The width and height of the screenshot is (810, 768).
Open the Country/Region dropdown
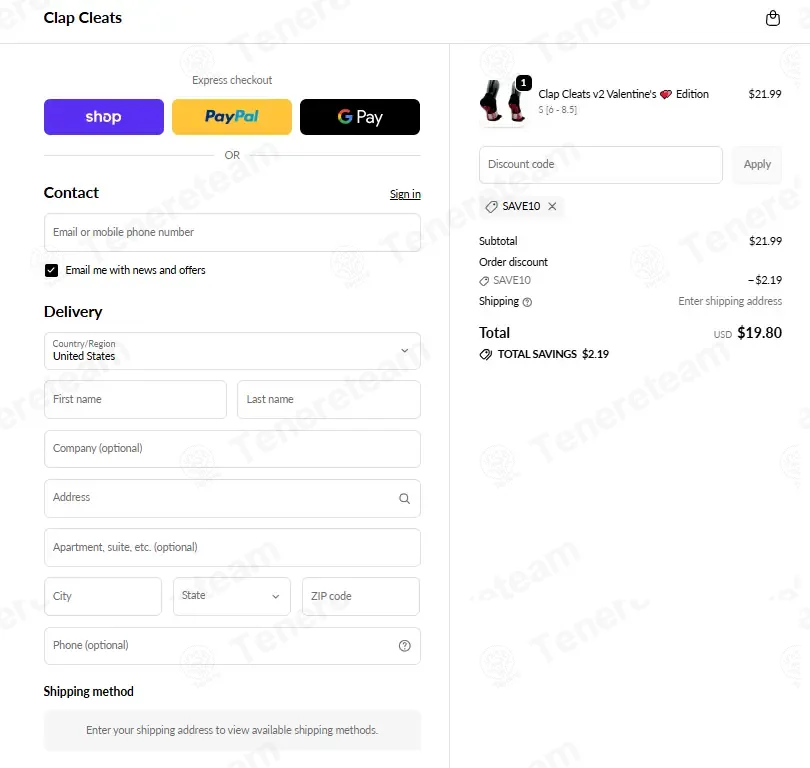(x=232, y=351)
